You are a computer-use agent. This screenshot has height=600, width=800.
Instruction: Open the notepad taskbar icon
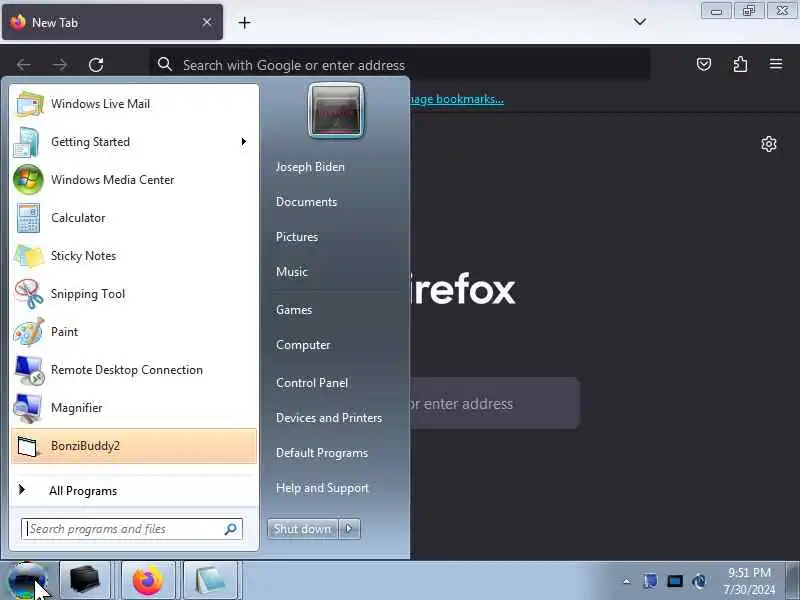coord(210,580)
